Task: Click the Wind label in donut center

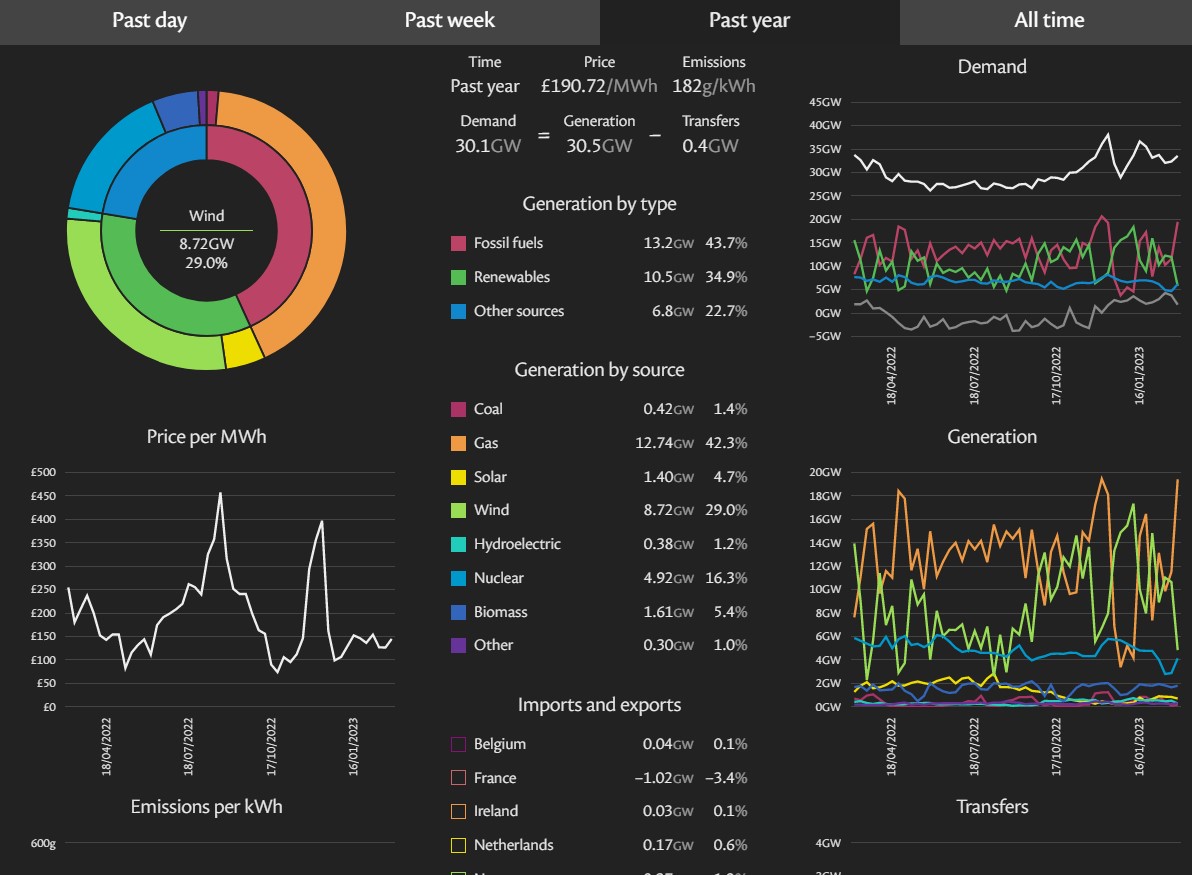Action: pyautogui.click(x=206, y=216)
